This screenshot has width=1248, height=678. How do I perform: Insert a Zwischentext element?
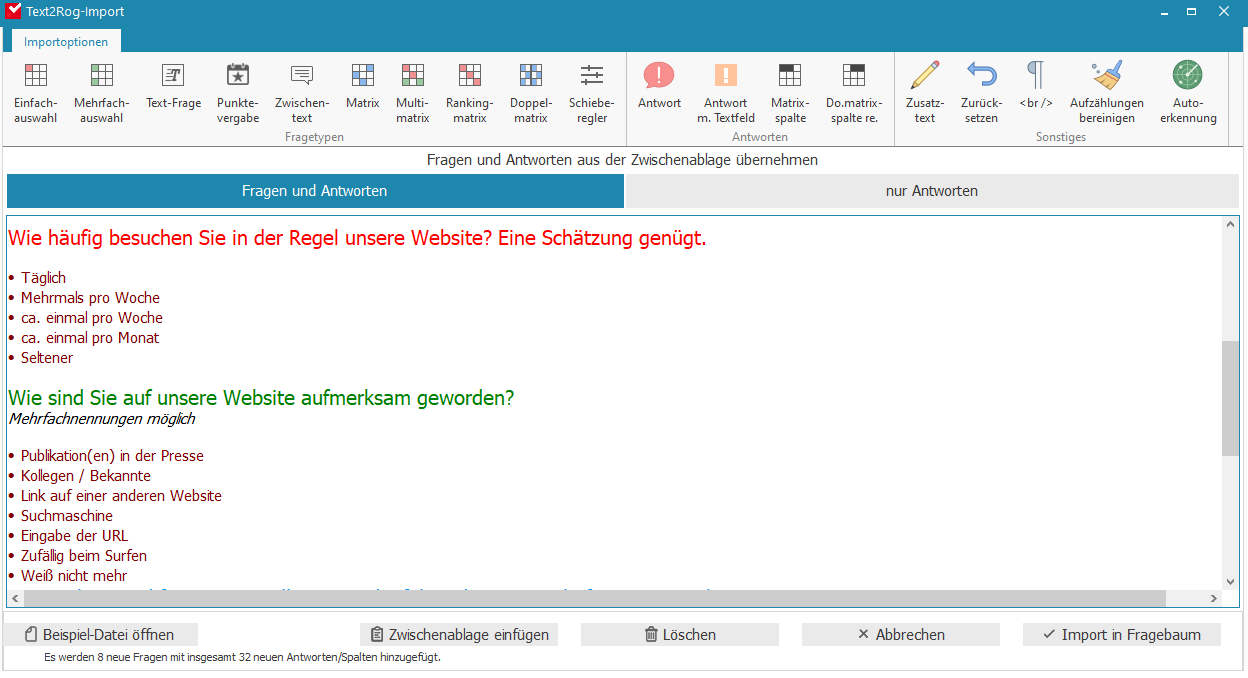(301, 90)
